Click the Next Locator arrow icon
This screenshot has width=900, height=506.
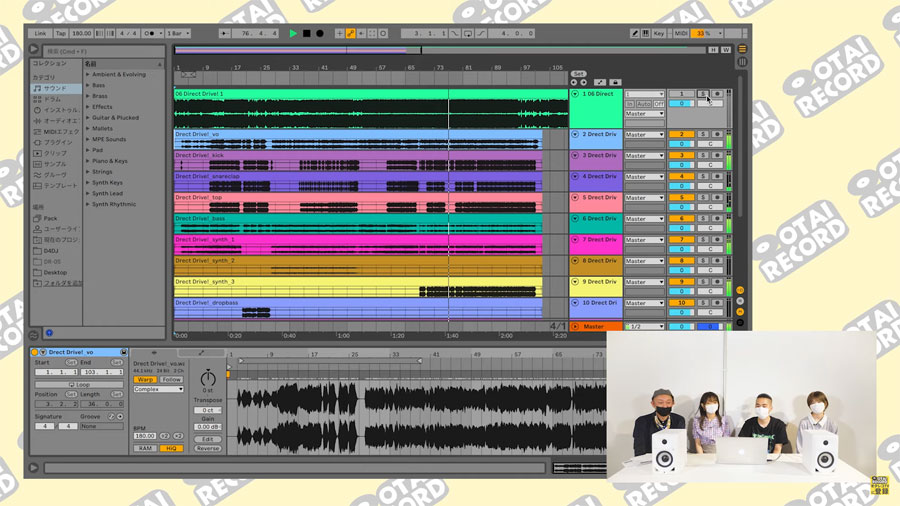(583, 83)
